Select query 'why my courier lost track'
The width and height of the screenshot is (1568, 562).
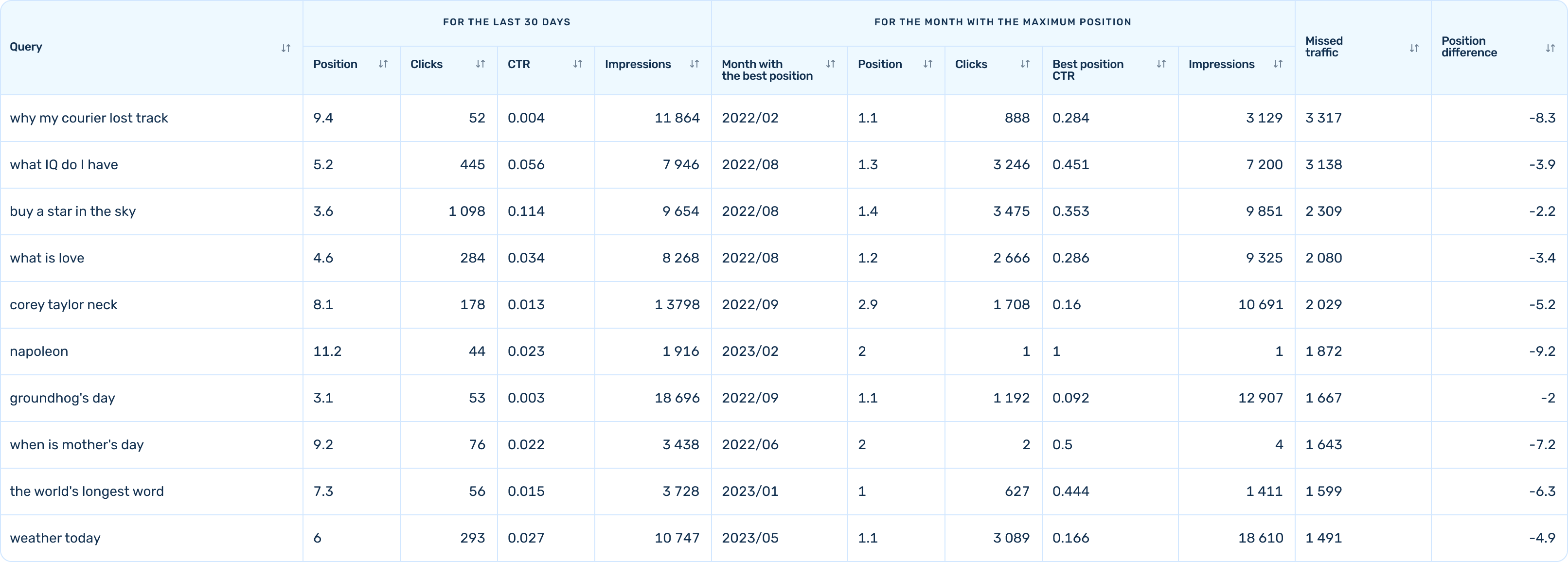click(89, 118)
